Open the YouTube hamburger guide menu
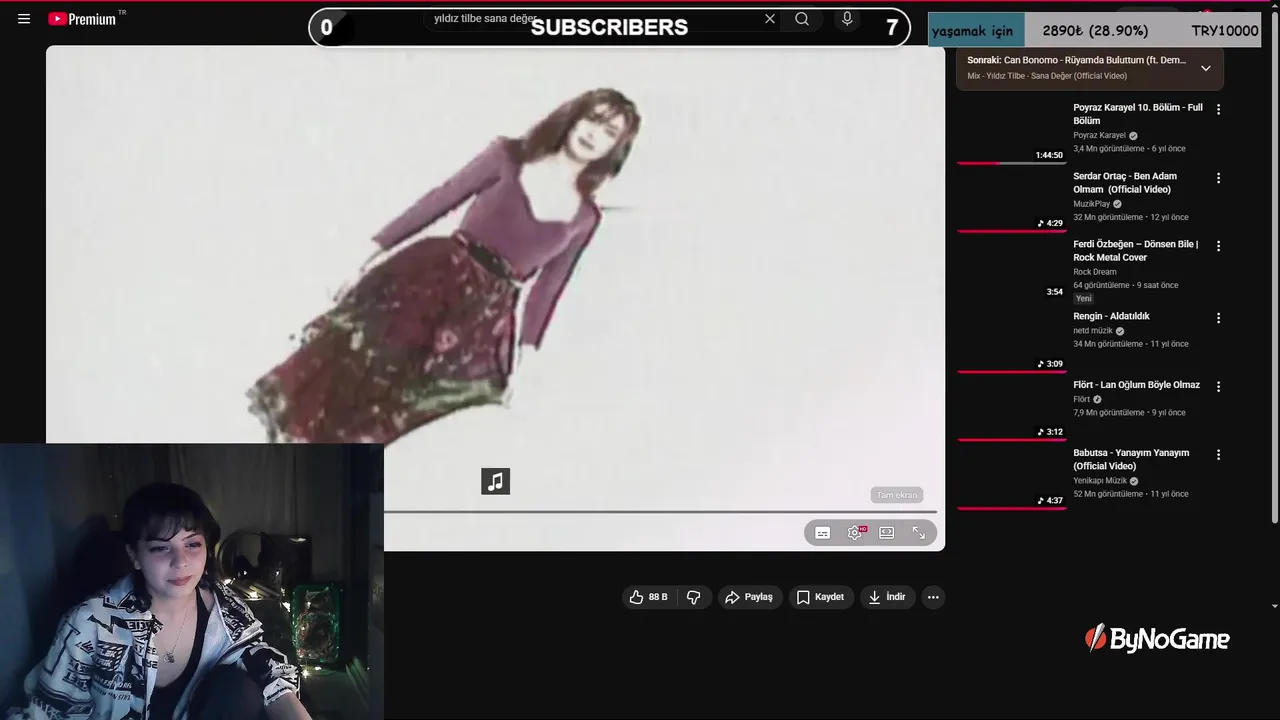1280x720 pixels. (24, 19)
